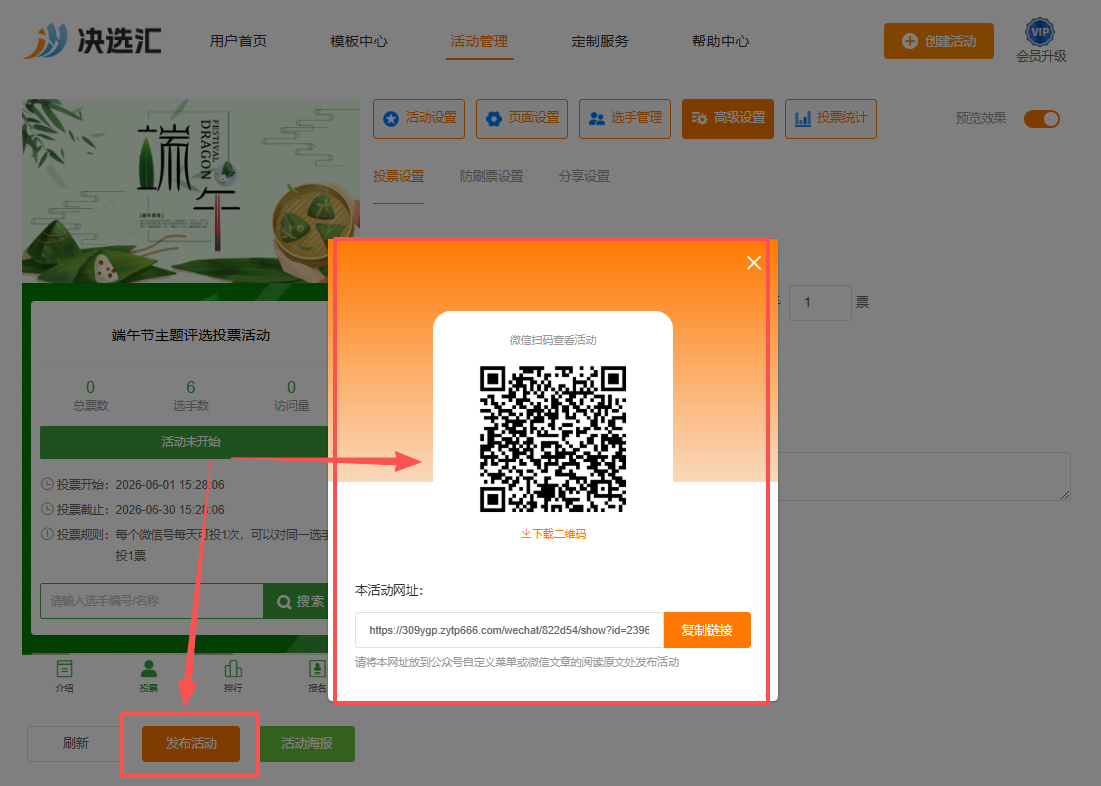This screenshot has height=786, width=1101.
Task: Click the 介绍 icon in preview footer
Action: pyautogui.click(x=64, y=676)
